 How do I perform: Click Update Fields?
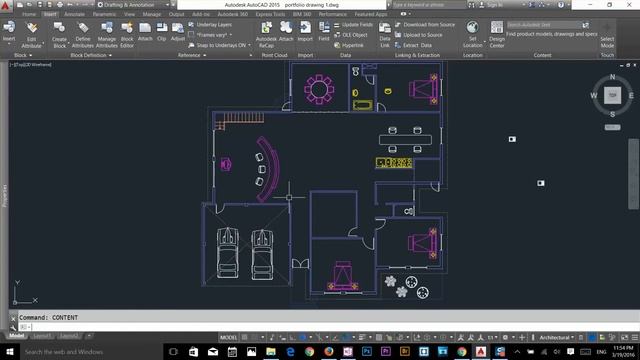353,24
